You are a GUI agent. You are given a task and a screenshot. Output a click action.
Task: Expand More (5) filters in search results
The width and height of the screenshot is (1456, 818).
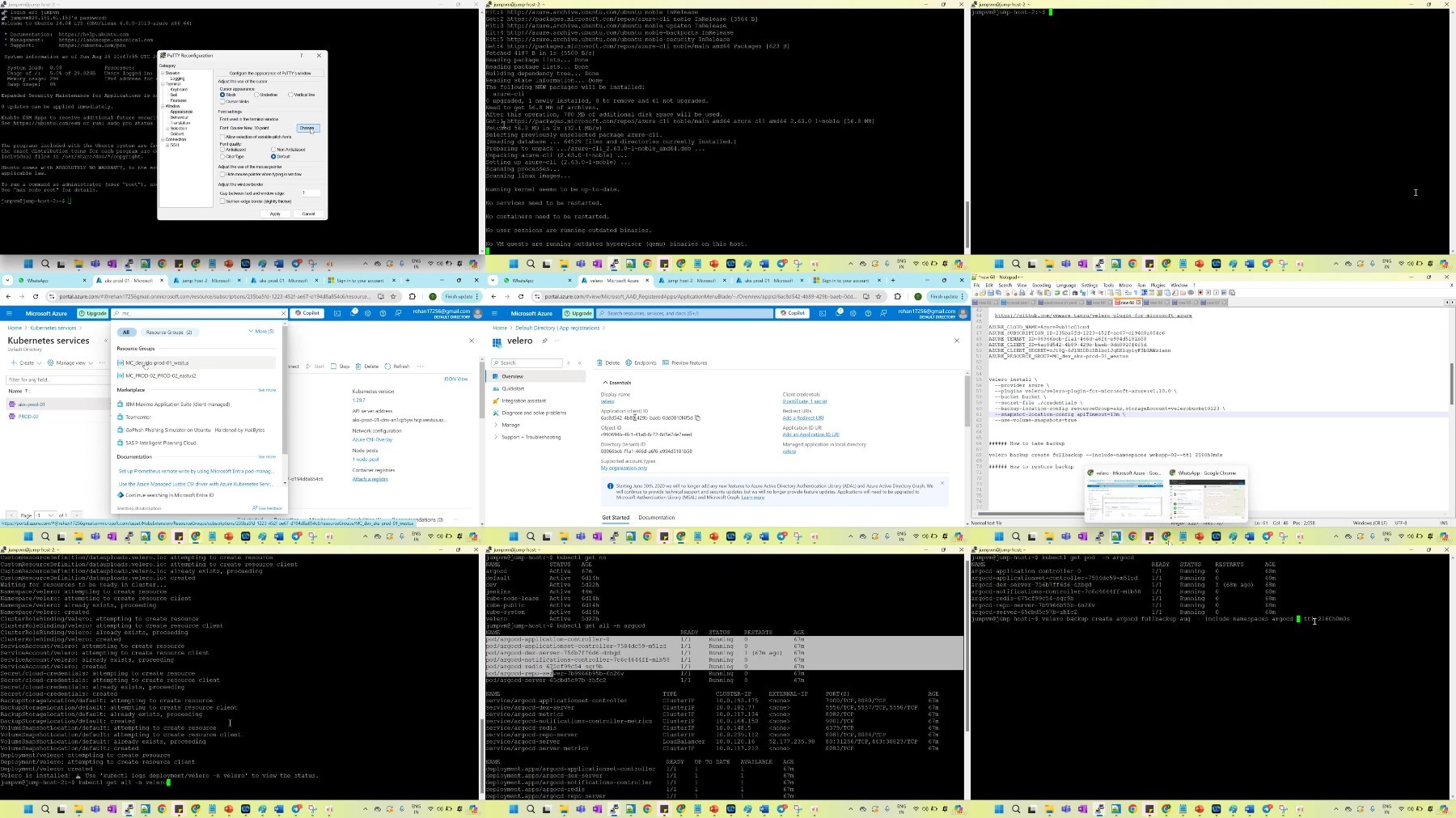[x=261, y=332]
